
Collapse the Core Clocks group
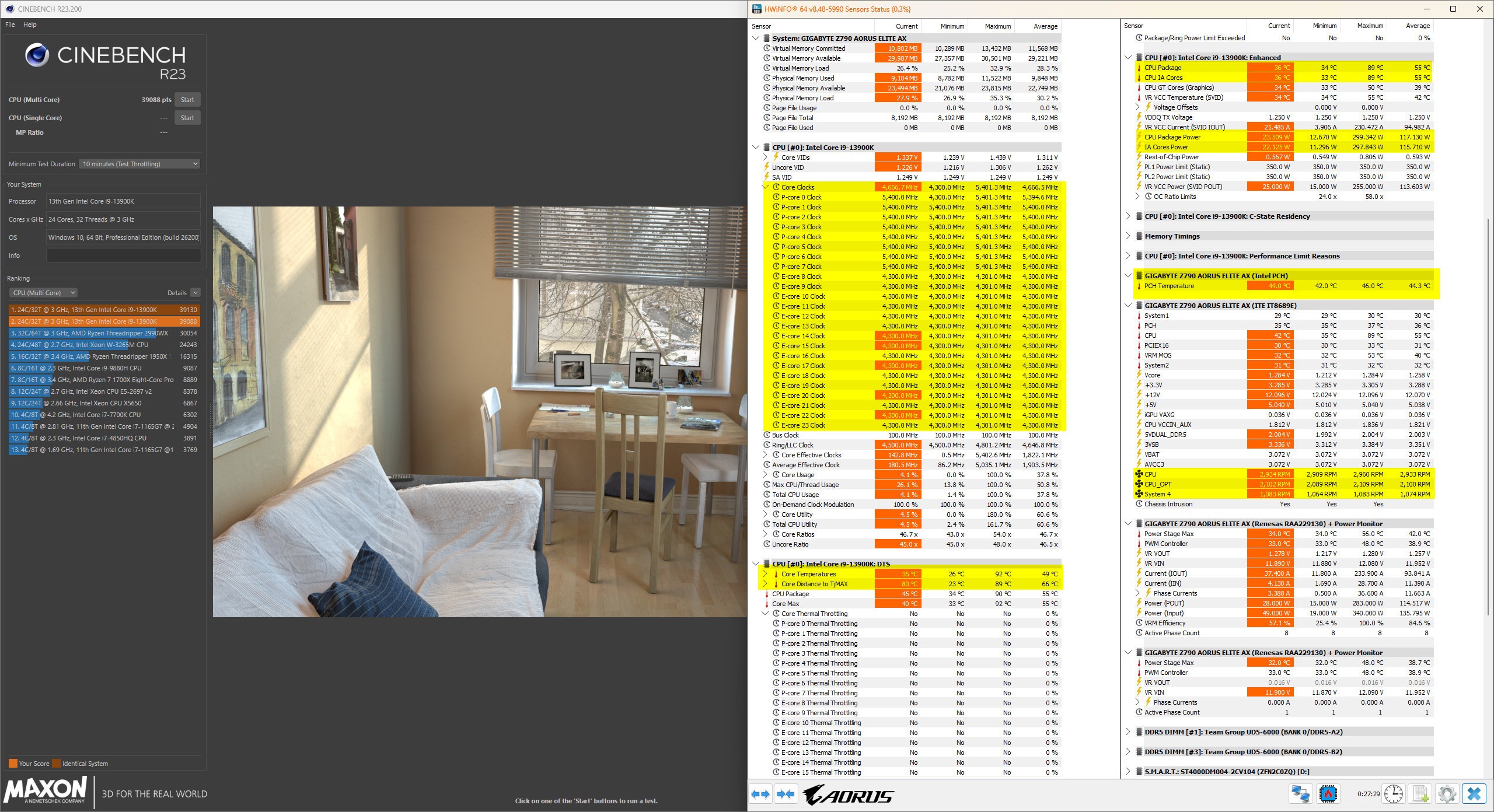765,187
